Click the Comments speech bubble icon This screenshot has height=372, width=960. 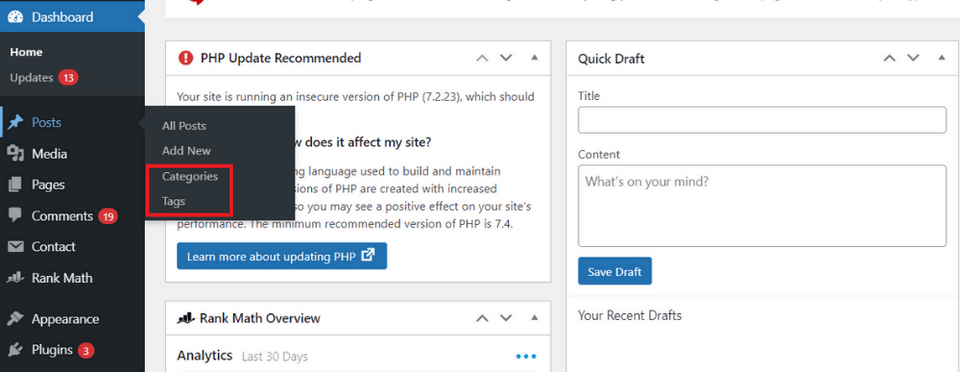point(15,215)
